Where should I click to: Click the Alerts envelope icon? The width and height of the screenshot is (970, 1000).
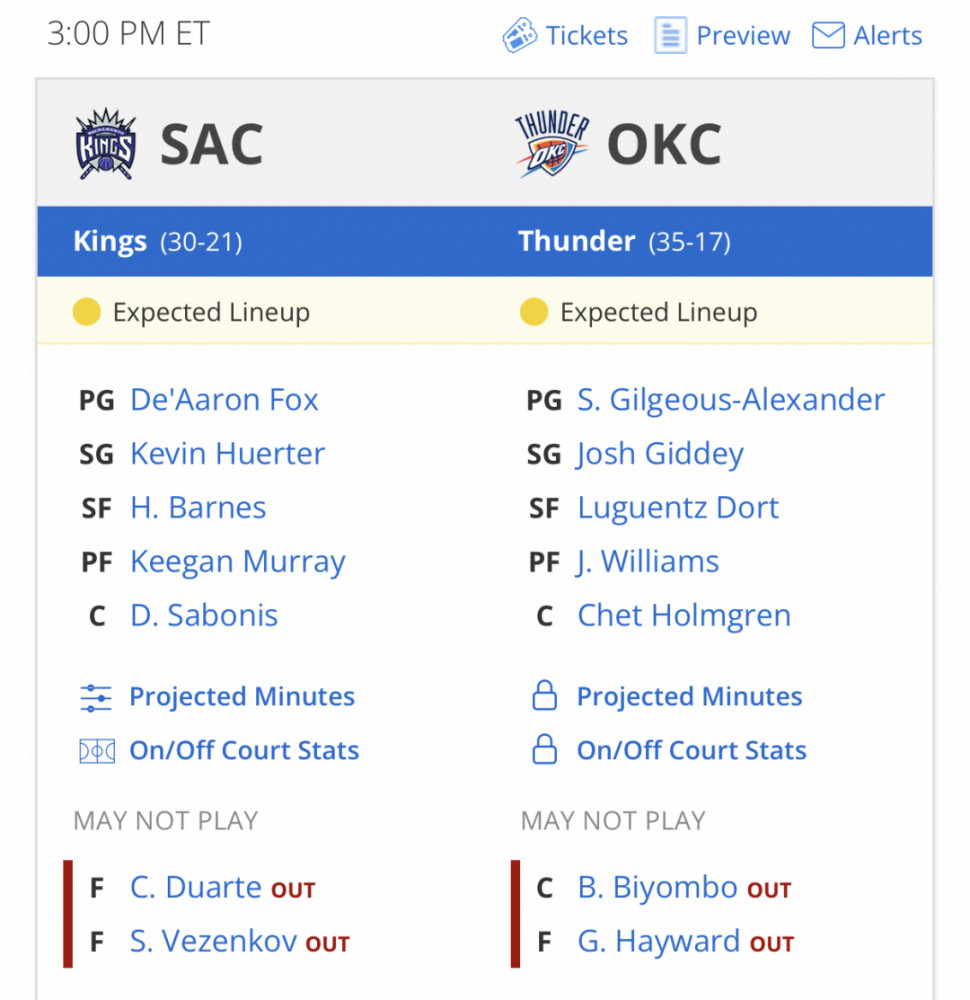(x=828, y=35)
